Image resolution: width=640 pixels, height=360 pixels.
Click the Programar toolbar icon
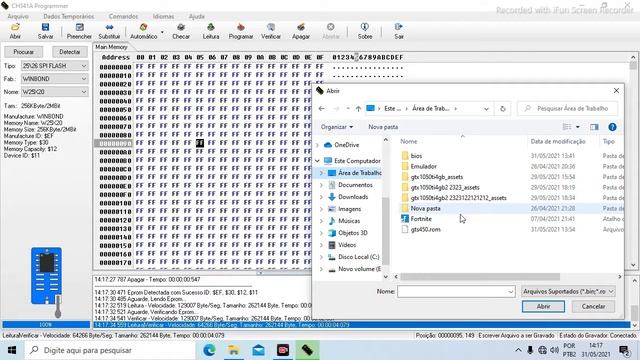tap(241, 31)
